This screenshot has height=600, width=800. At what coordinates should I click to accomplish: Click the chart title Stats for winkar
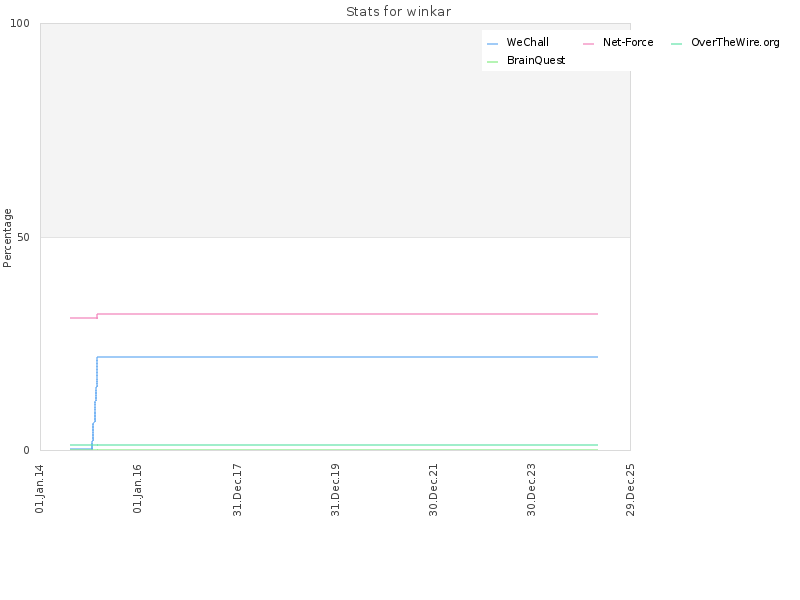coord(398,11)
